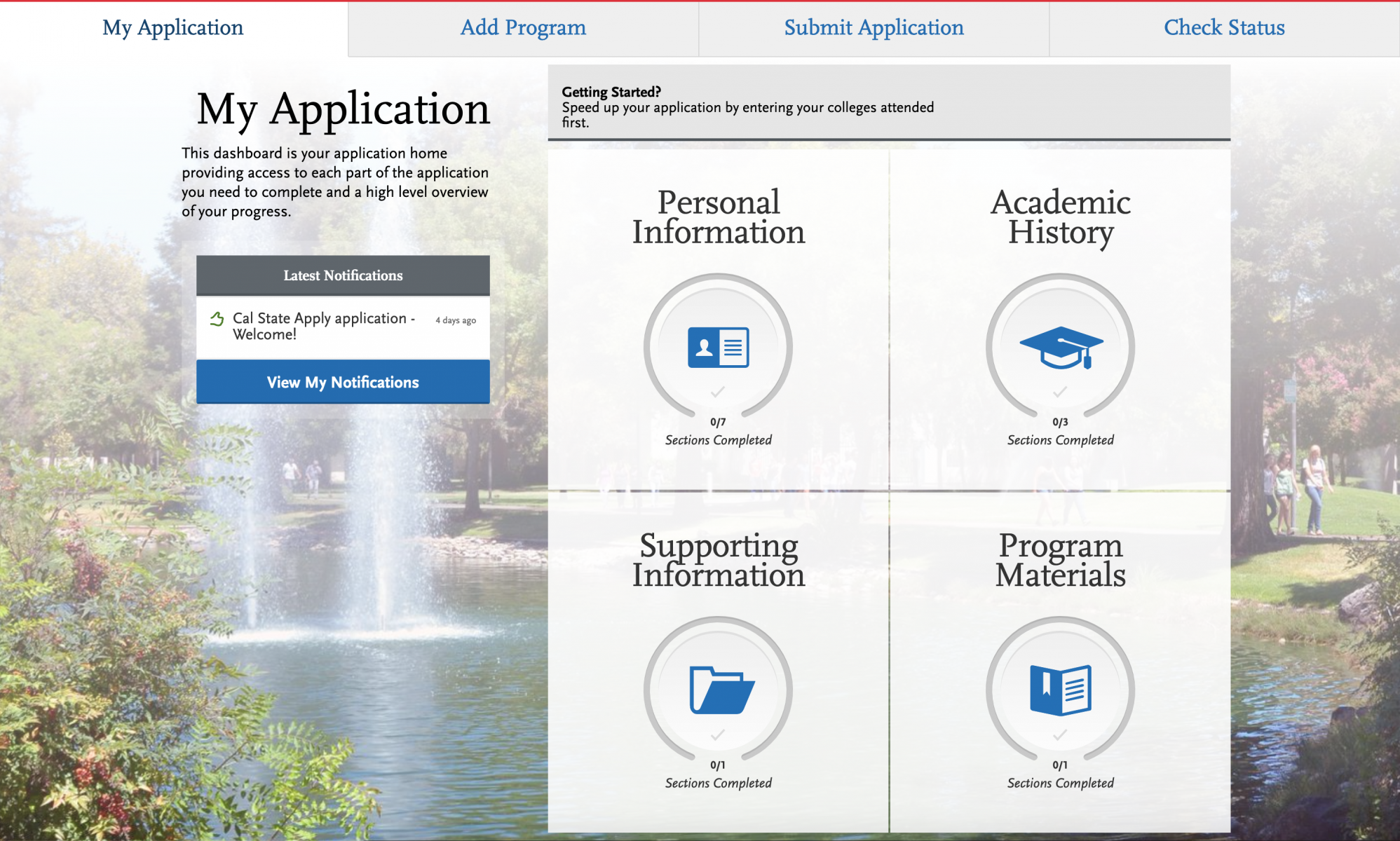Switch to the Add Program tab
This screenshot has width=1400, height=841.
[x=522, y=27]
